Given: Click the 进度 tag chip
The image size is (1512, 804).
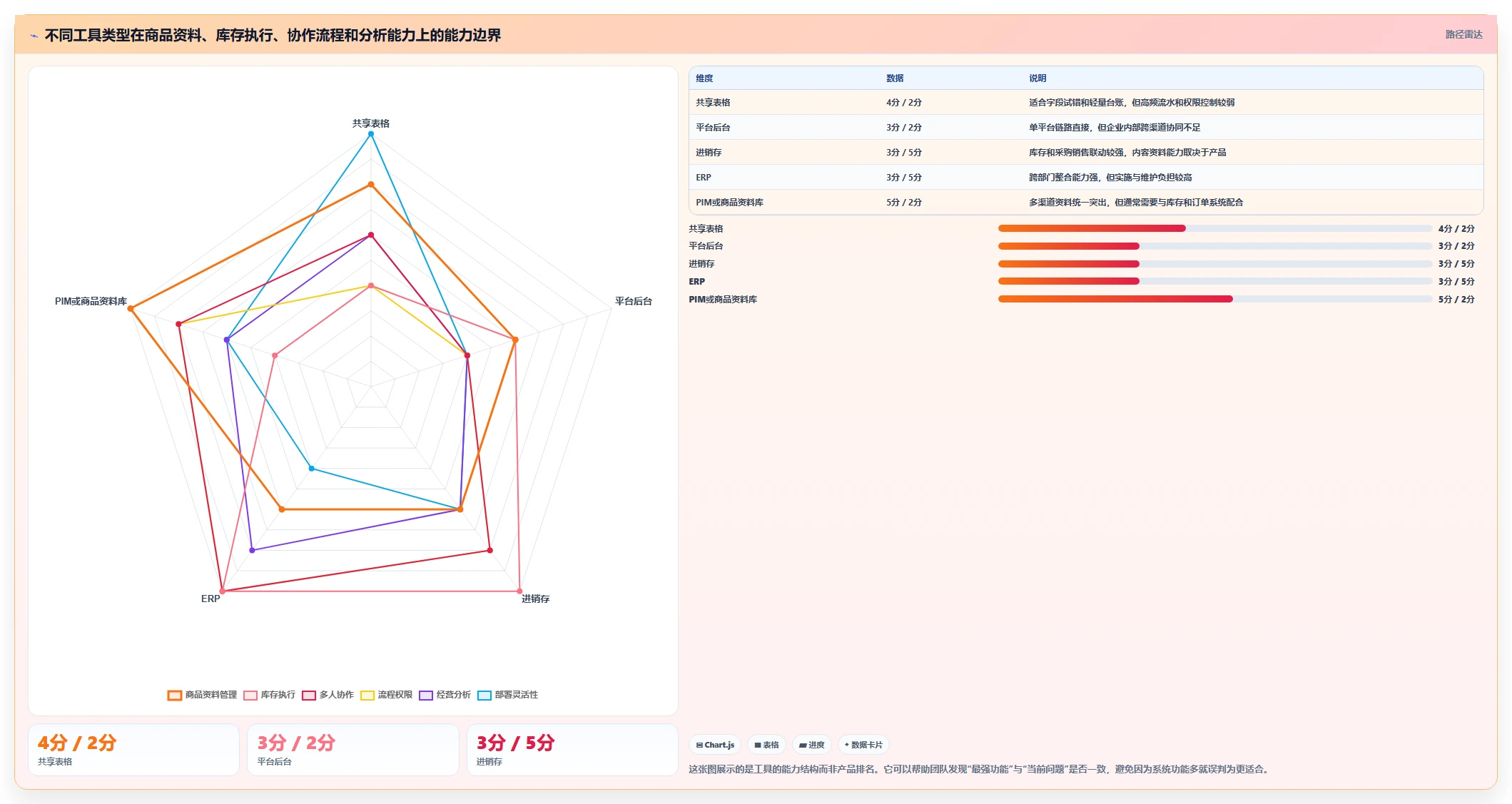Looking at the screenshot, I should 811,745.
